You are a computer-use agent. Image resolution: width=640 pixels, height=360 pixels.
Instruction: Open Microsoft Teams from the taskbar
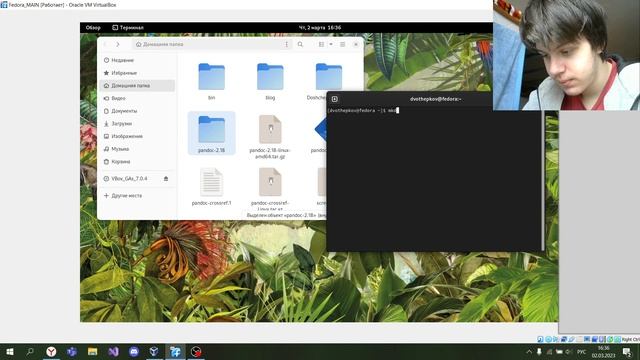click(72, 351)
